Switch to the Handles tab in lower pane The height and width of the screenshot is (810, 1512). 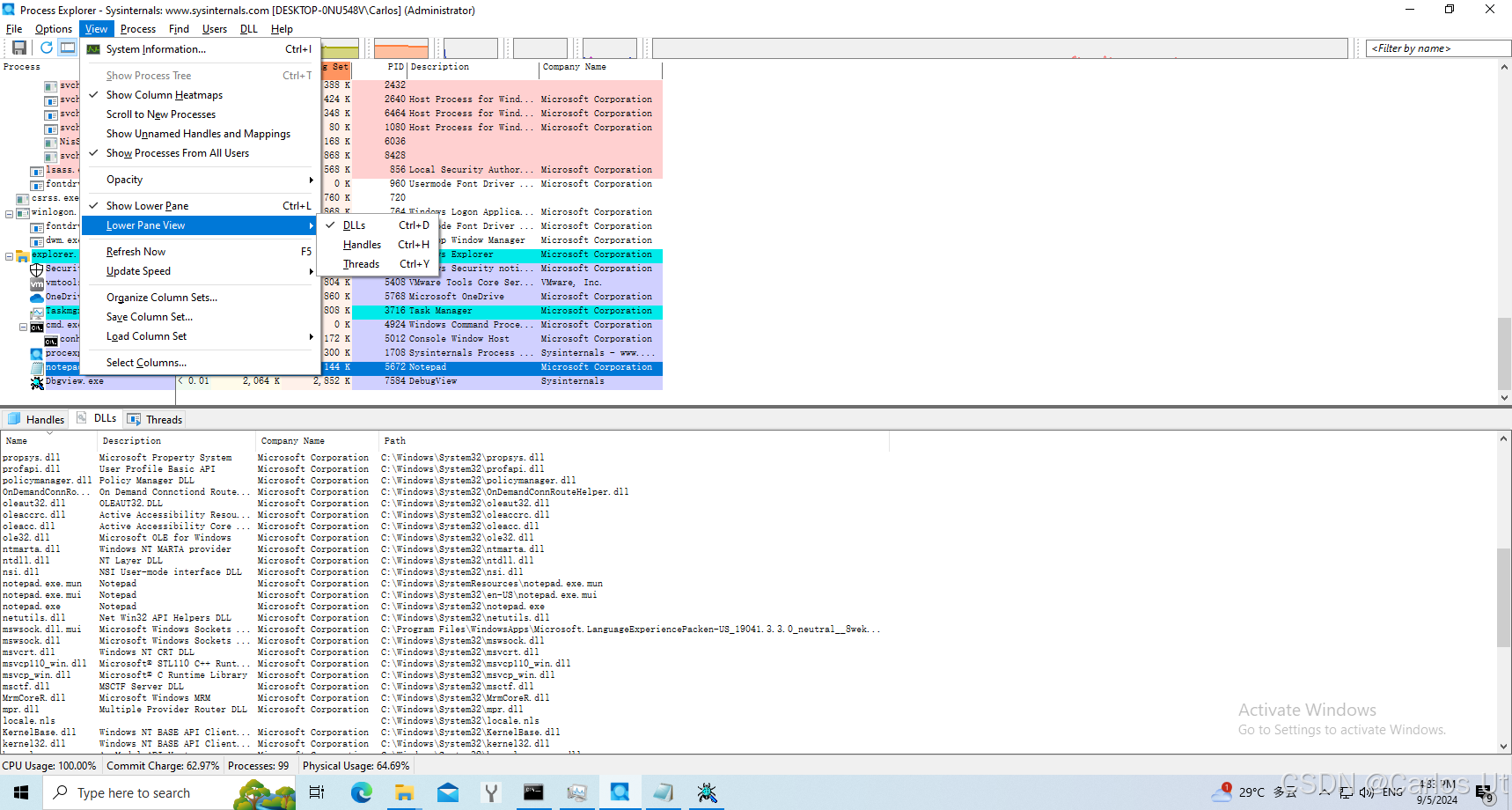[x=36, y=419]
